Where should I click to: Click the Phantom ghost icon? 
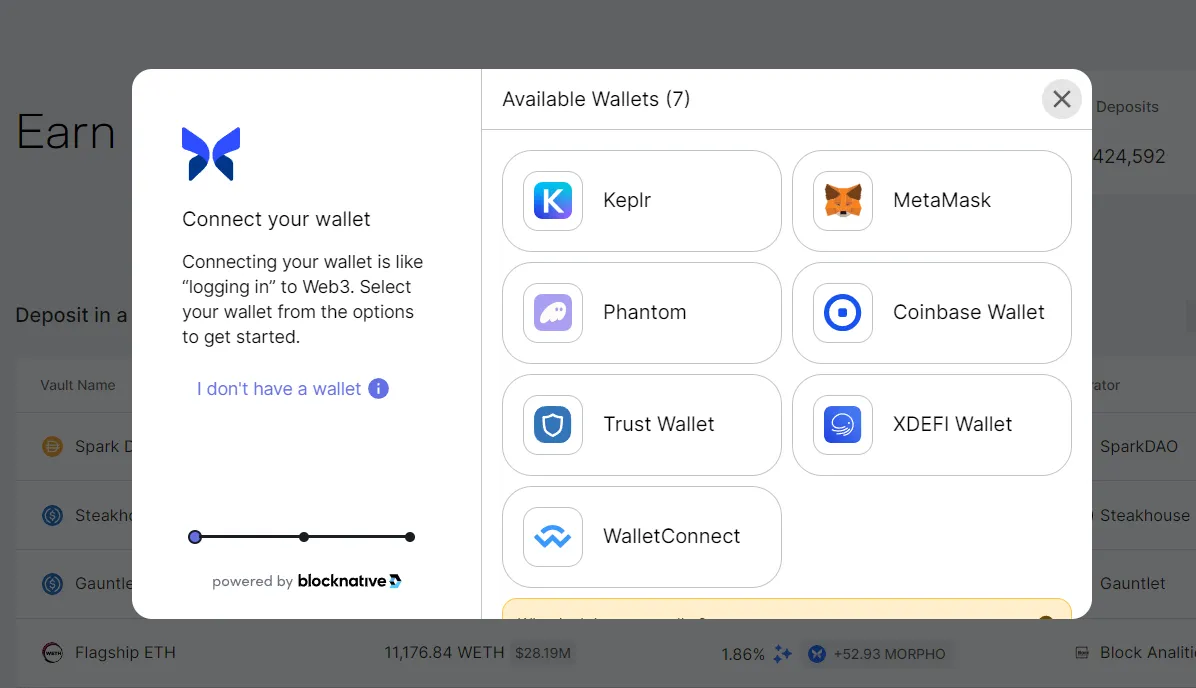pos(552,313)
